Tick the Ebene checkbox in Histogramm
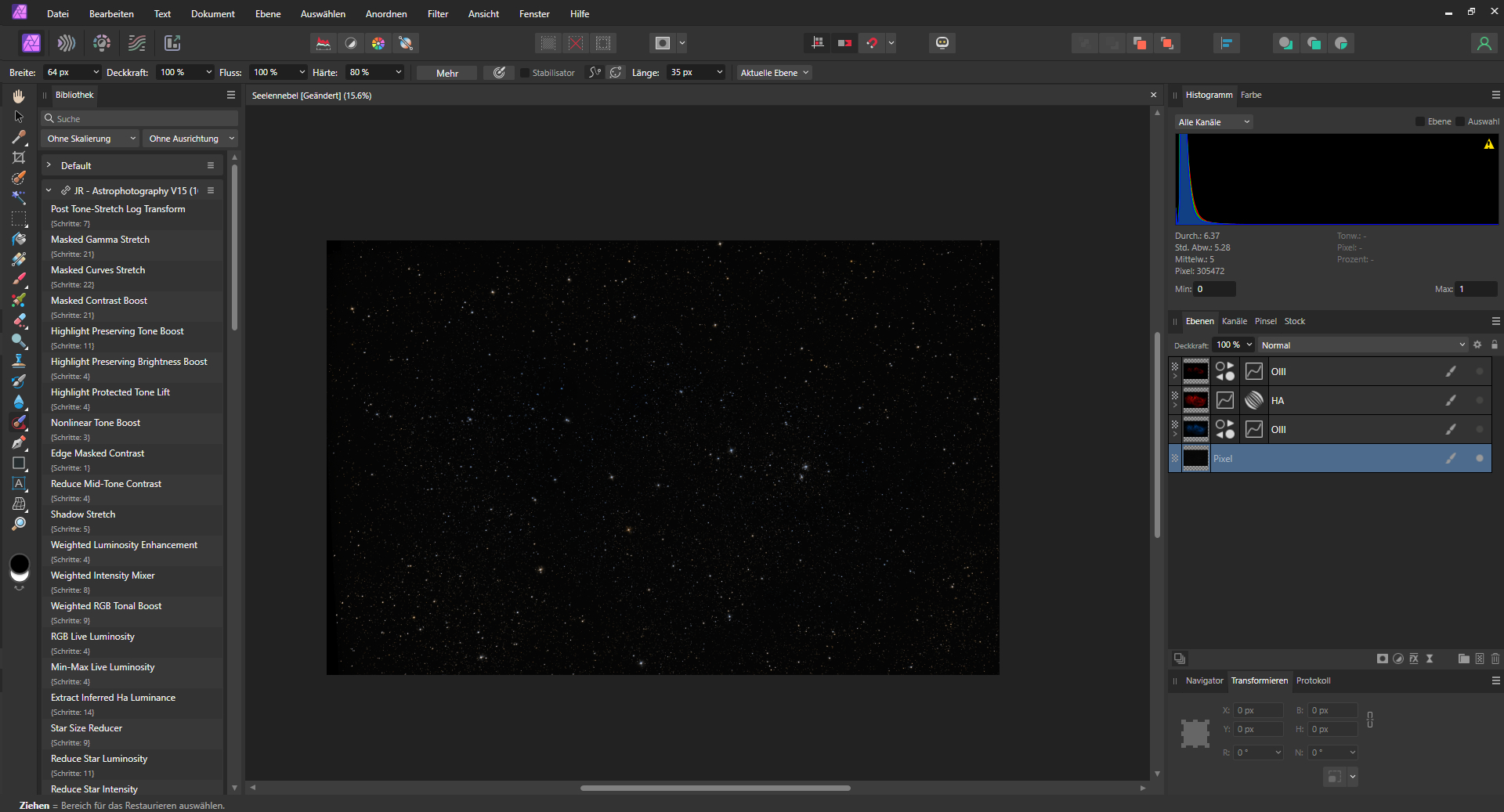The image size is (1504, 812). pos(1420,121)
